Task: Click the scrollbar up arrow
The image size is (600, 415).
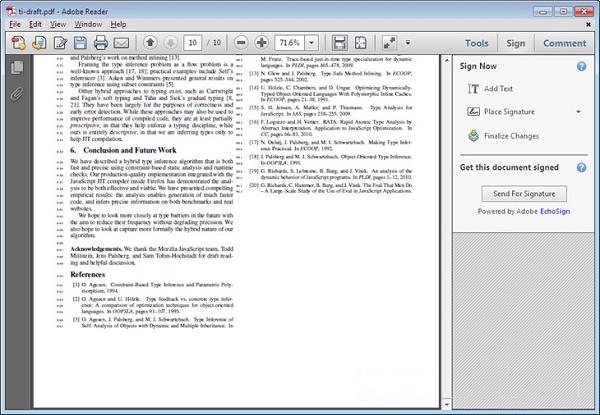Action: tap(446, 60)
